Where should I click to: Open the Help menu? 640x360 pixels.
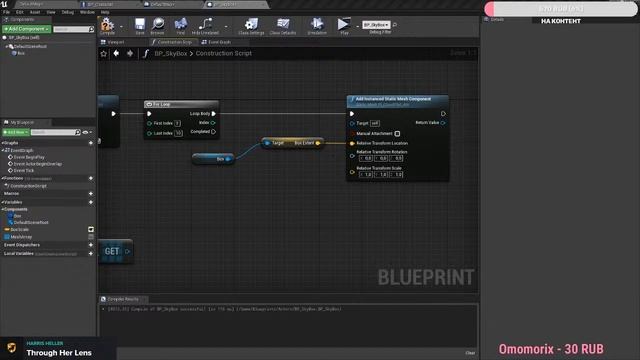coord(105,12)
